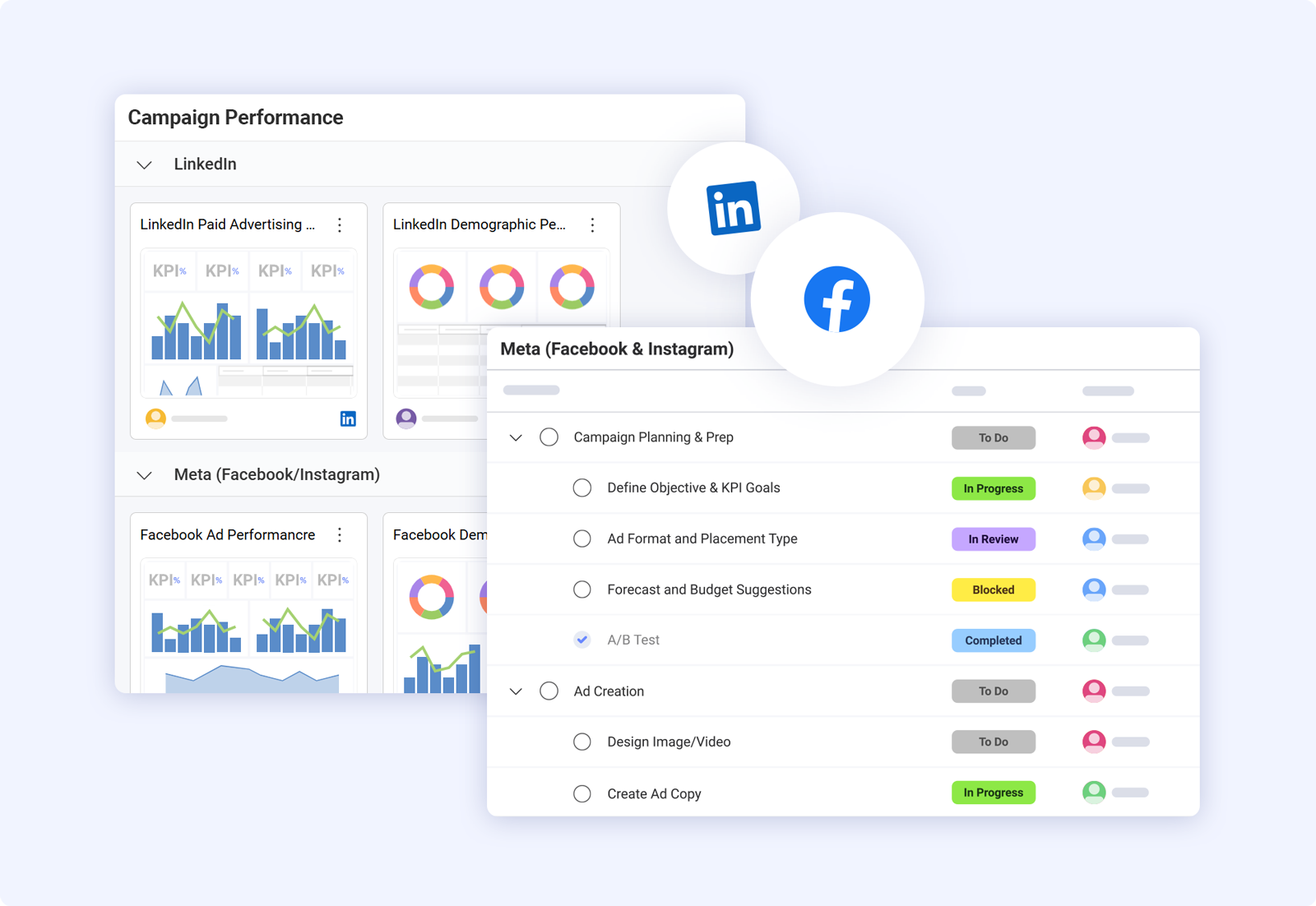Click the assignee avatar for Create Ad Copy

click(1094, 793)
